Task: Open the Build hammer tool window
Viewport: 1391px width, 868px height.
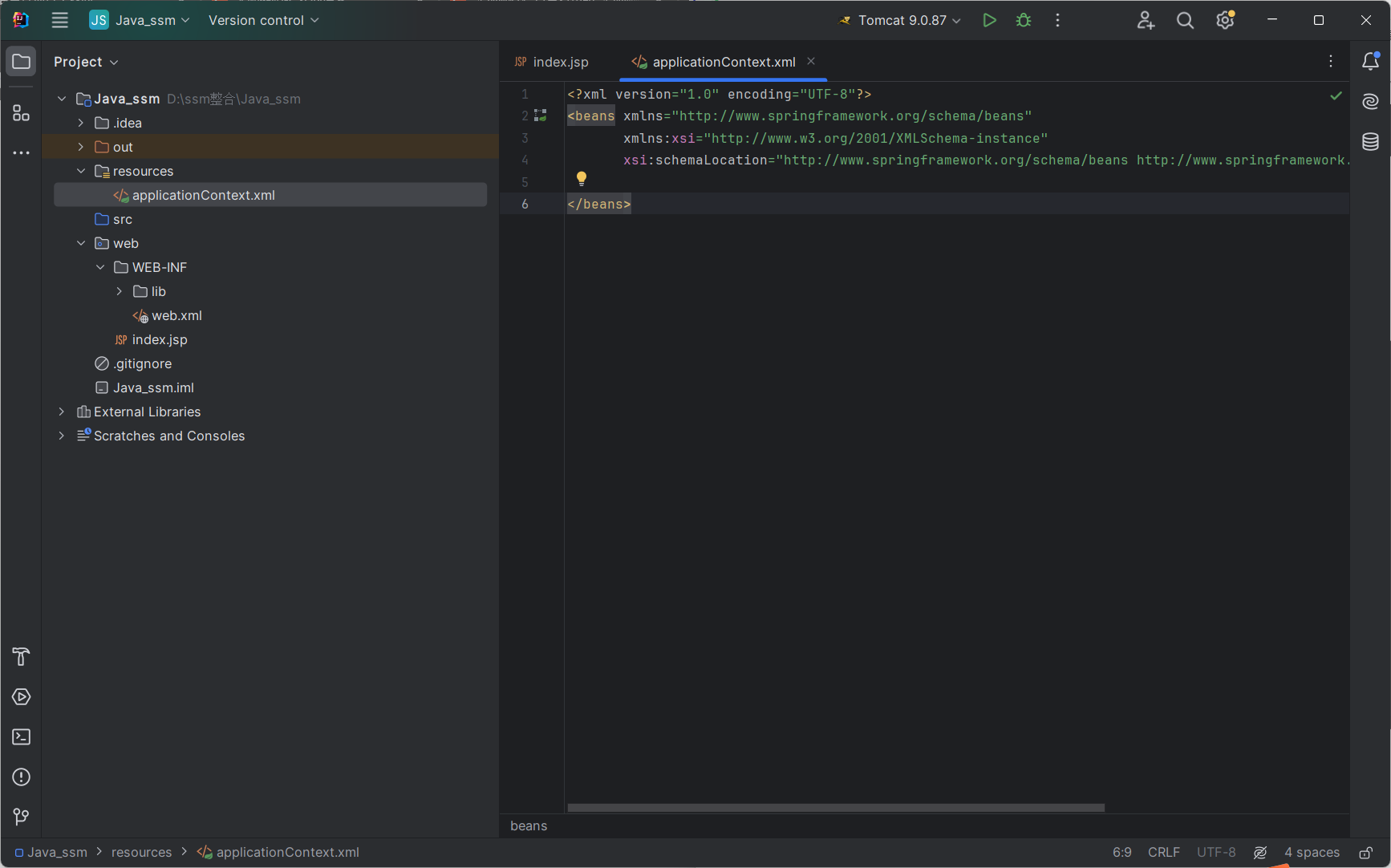Action: click(21, 657)
